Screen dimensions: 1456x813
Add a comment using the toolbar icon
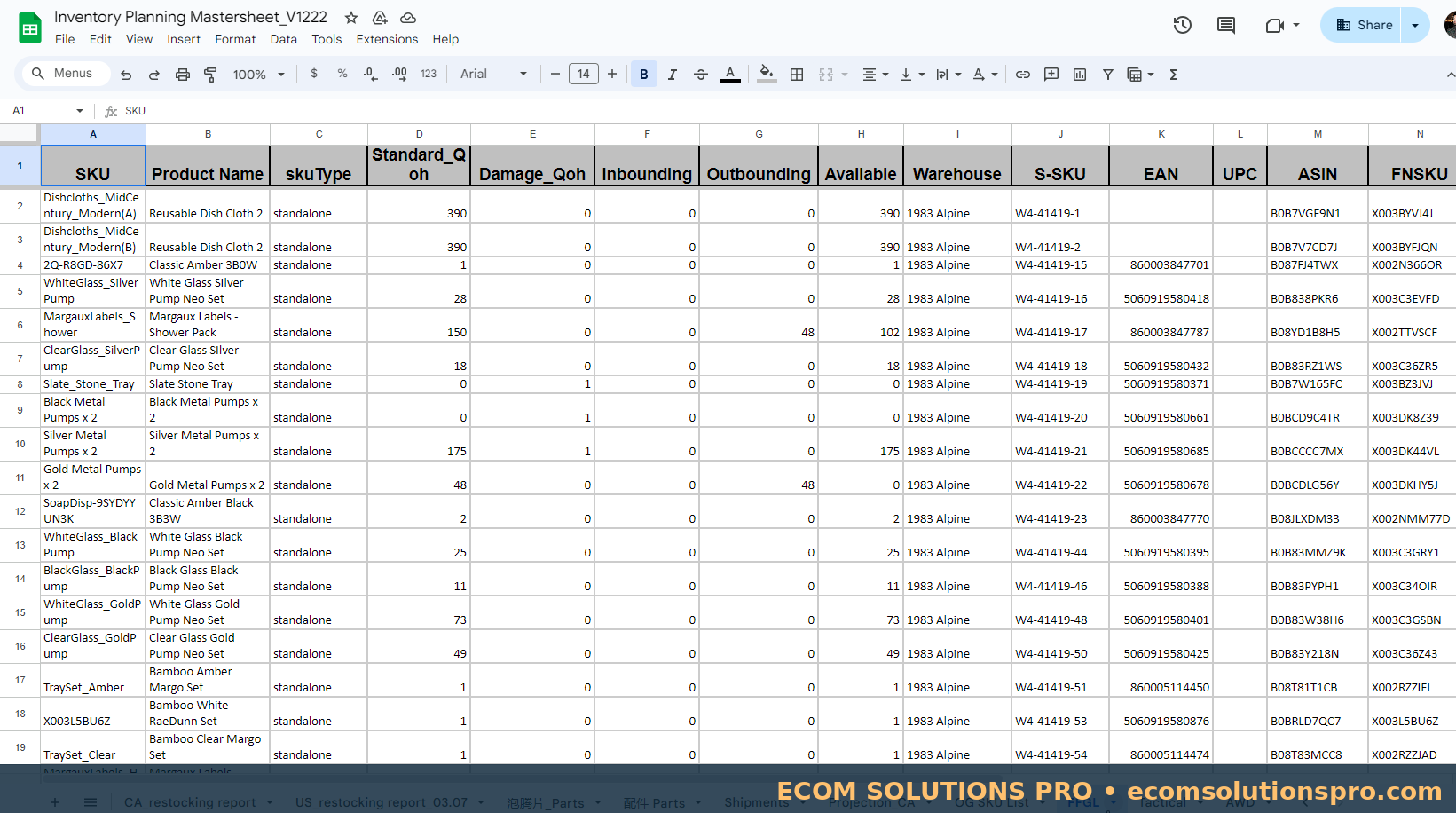1051,75
